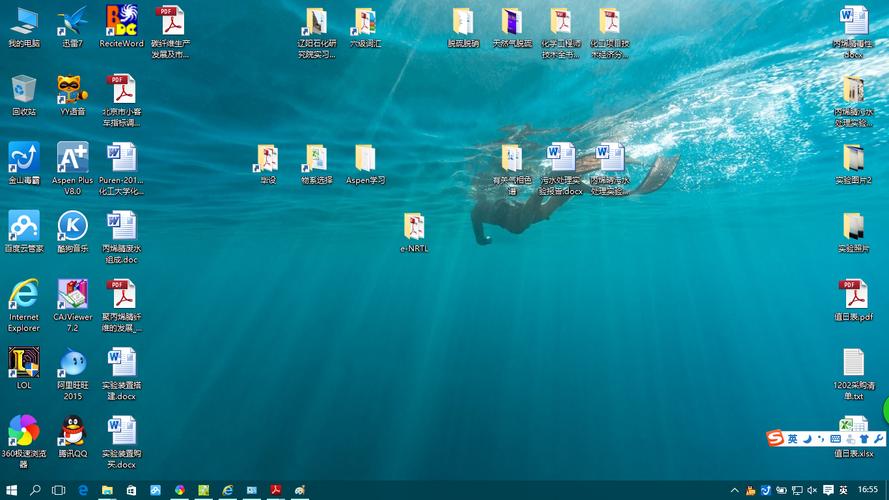
Task: Select the 毕设 folder shortcut
Action: point(268,163)
